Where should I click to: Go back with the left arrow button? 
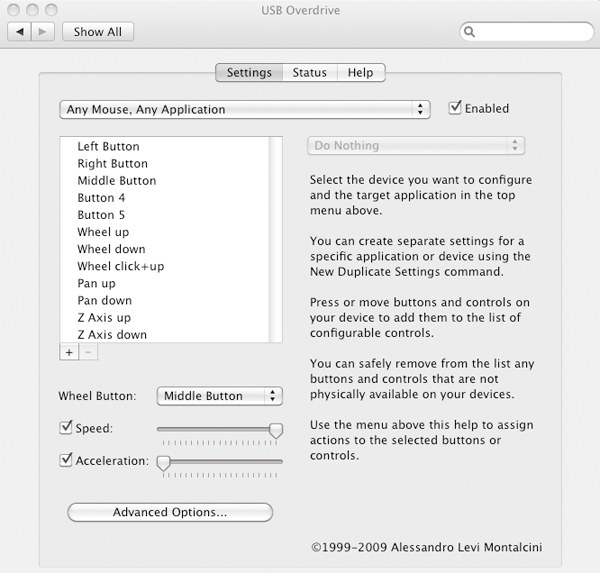coord(19,31)
